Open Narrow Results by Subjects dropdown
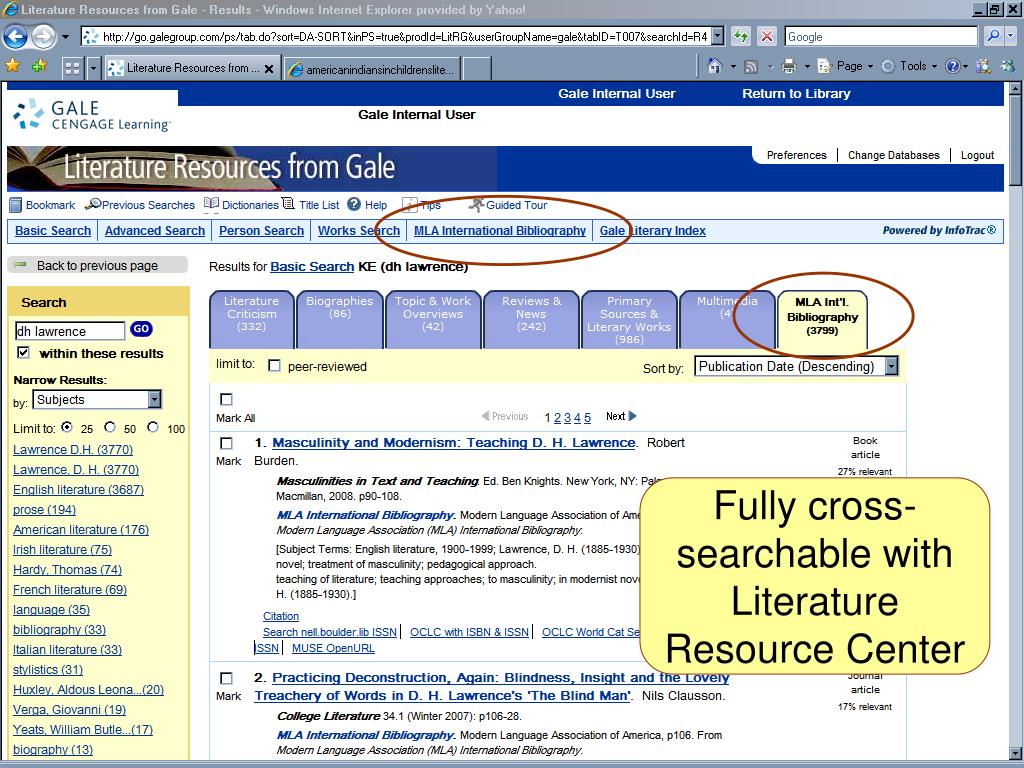 coord(97,399)
